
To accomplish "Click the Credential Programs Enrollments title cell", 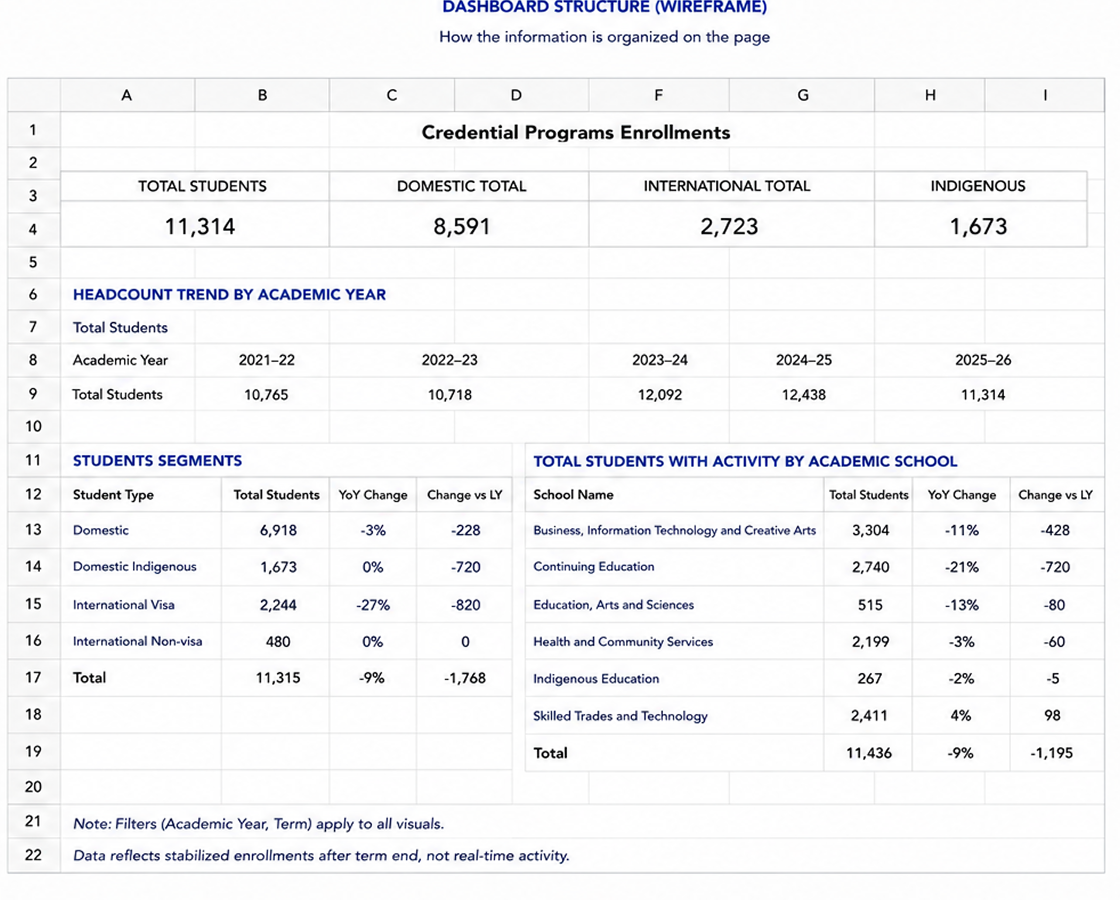I will (576, 132).
